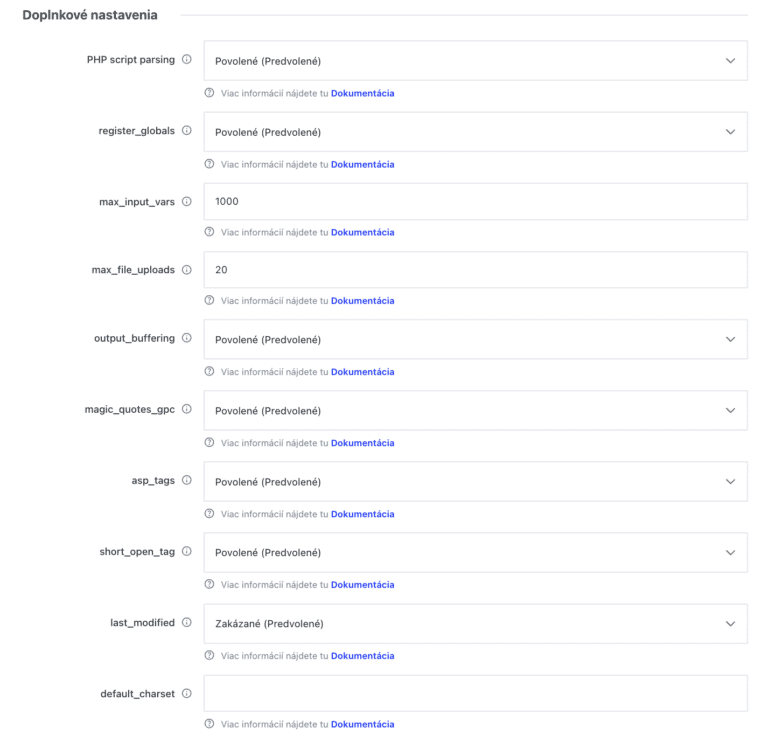Click info icon next to output_buffering
The height and width of the screenshot is (749, 783).
(x=187, y=338)
